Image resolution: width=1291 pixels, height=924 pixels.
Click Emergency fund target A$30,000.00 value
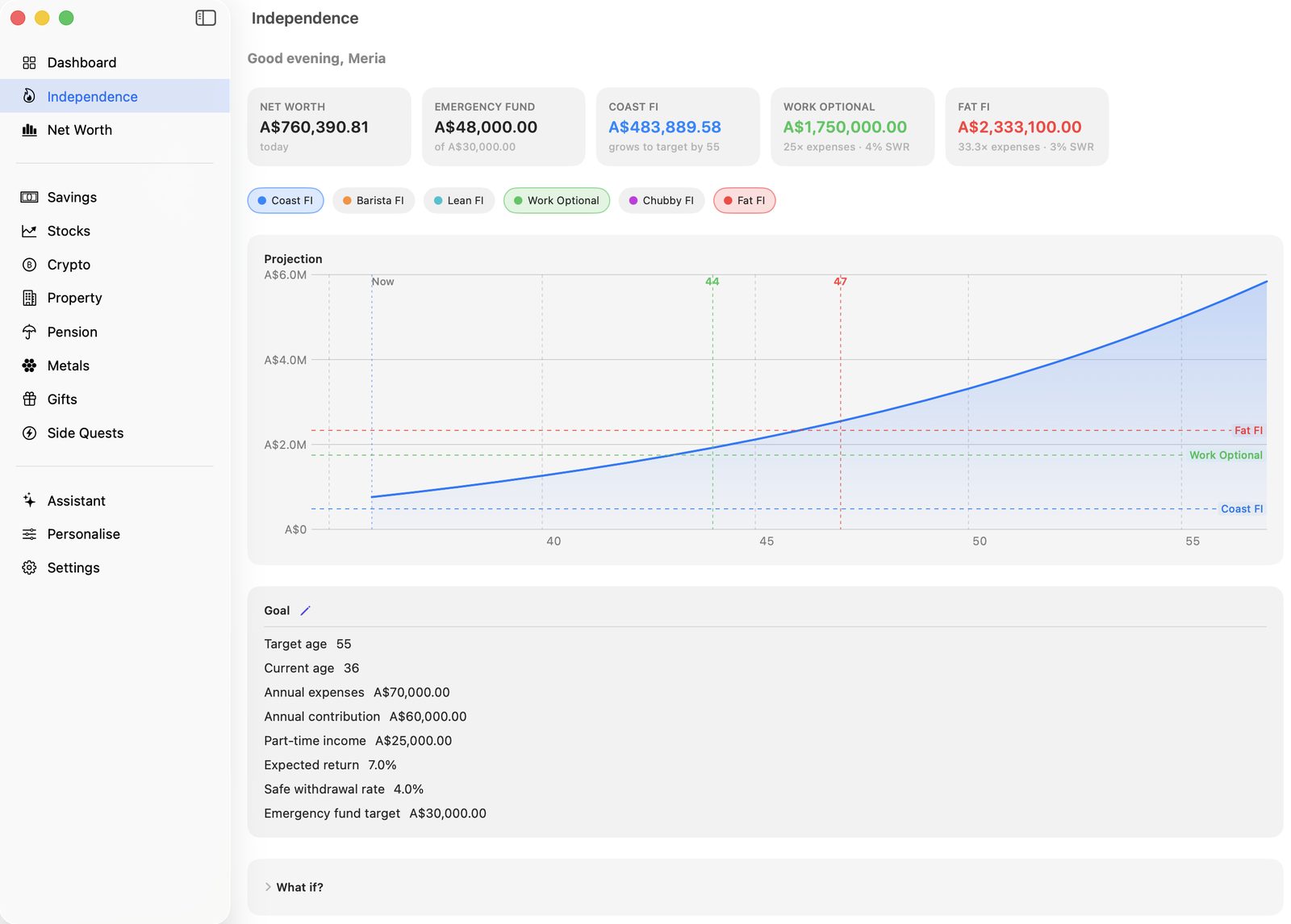click(x=448, y=813)
